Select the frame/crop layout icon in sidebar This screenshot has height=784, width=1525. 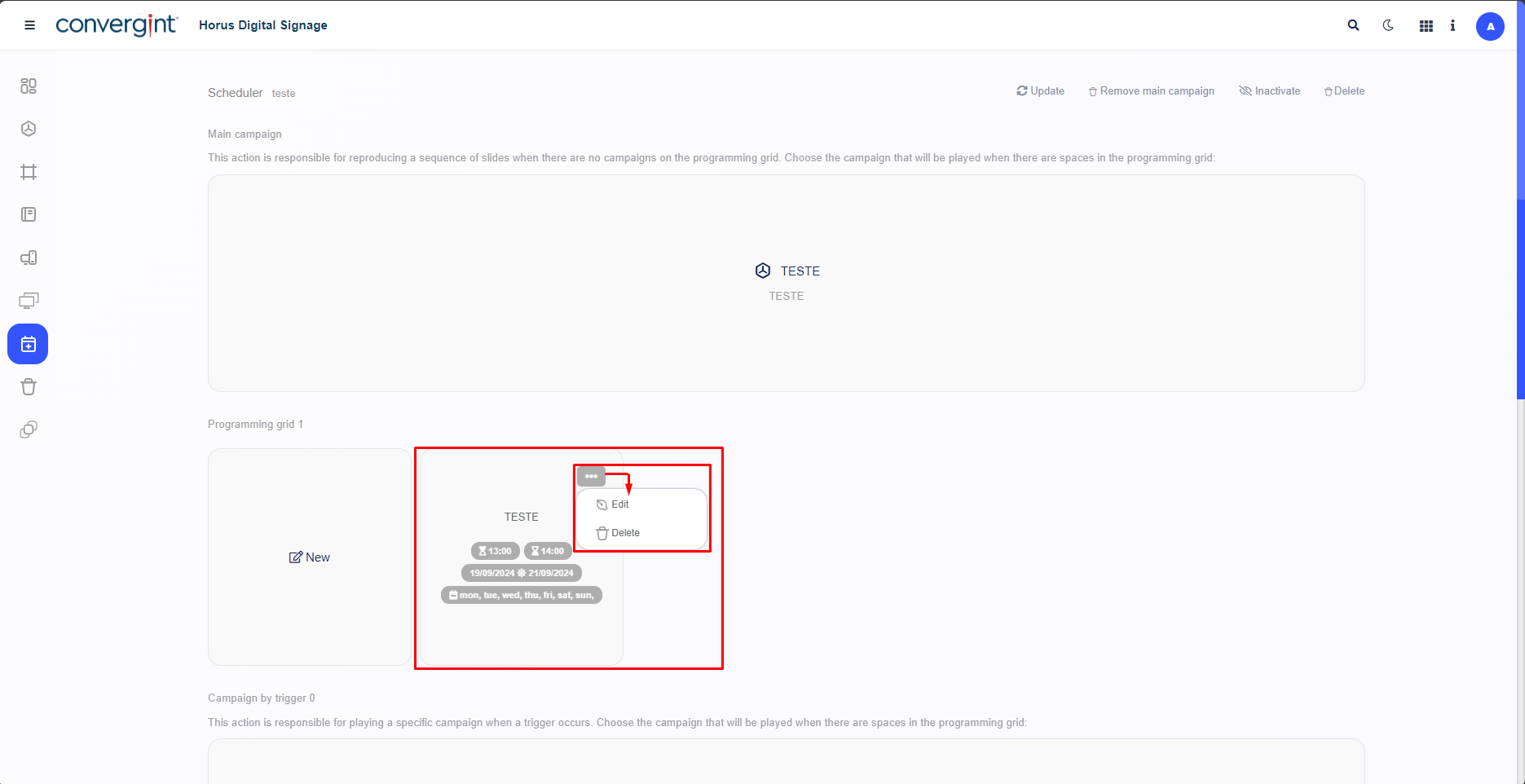pyautogui.click(x=29, y=172)
